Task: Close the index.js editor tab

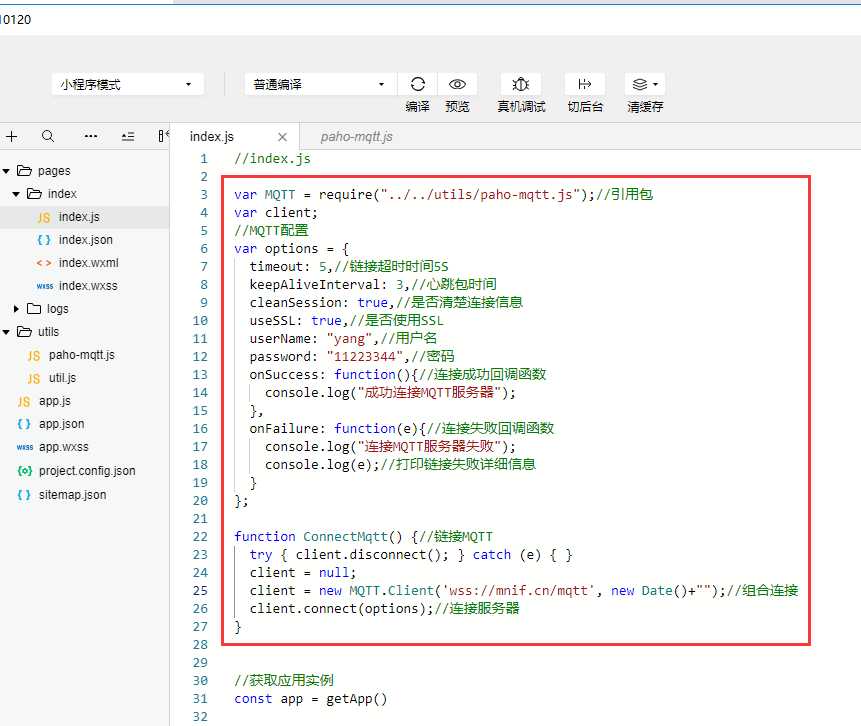Action: (282, 137)
